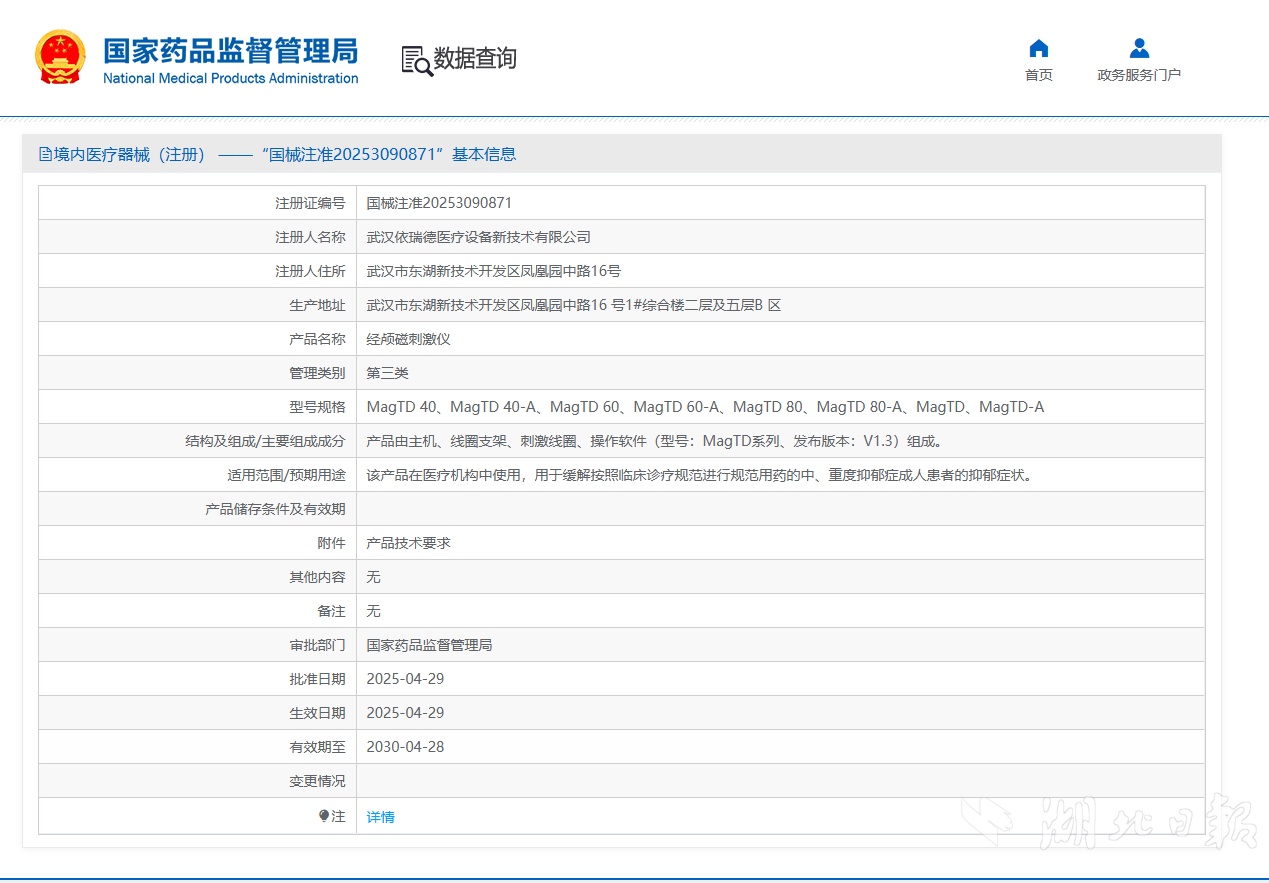Click registrant name 武汉依瑞德医疗设备新技术有限公司
This screenshot has height=883, width=1269.
pos(478,237)
